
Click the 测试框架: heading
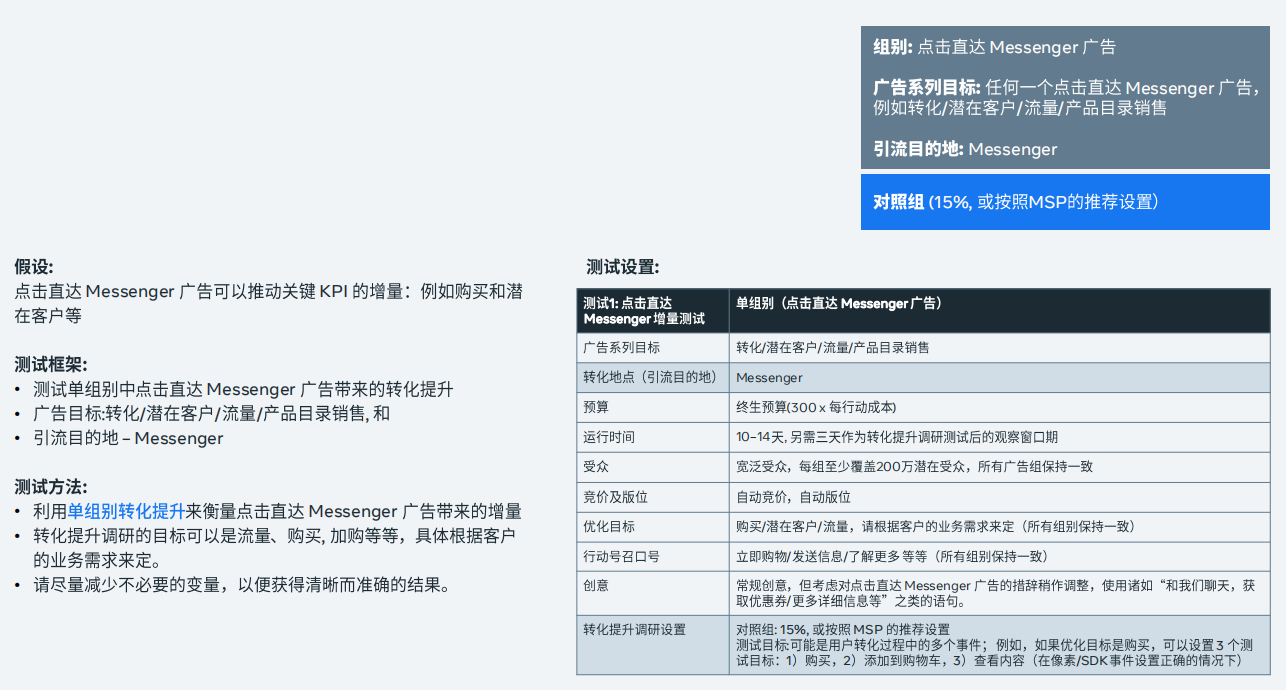point(51,365)
